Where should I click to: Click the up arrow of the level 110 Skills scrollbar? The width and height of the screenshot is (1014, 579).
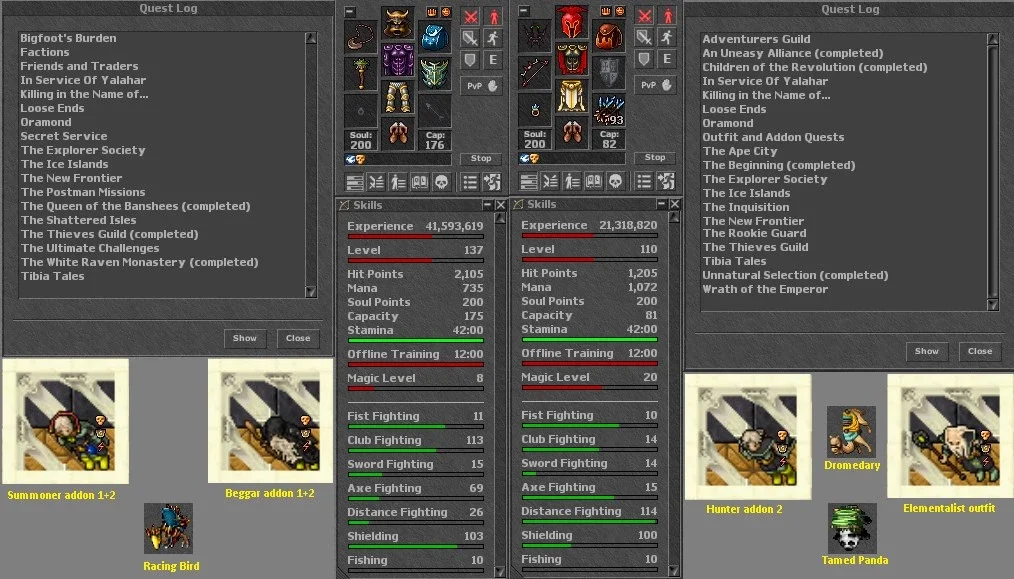click(674, 217)
